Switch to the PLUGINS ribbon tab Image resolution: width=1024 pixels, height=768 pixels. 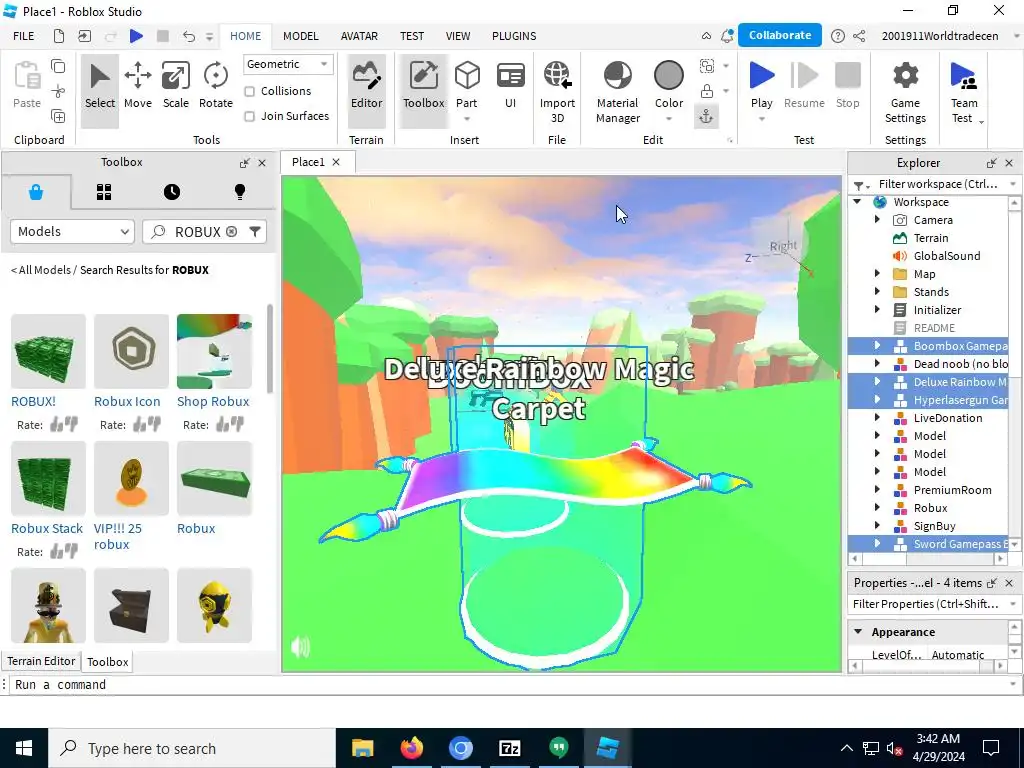point(514,36)
